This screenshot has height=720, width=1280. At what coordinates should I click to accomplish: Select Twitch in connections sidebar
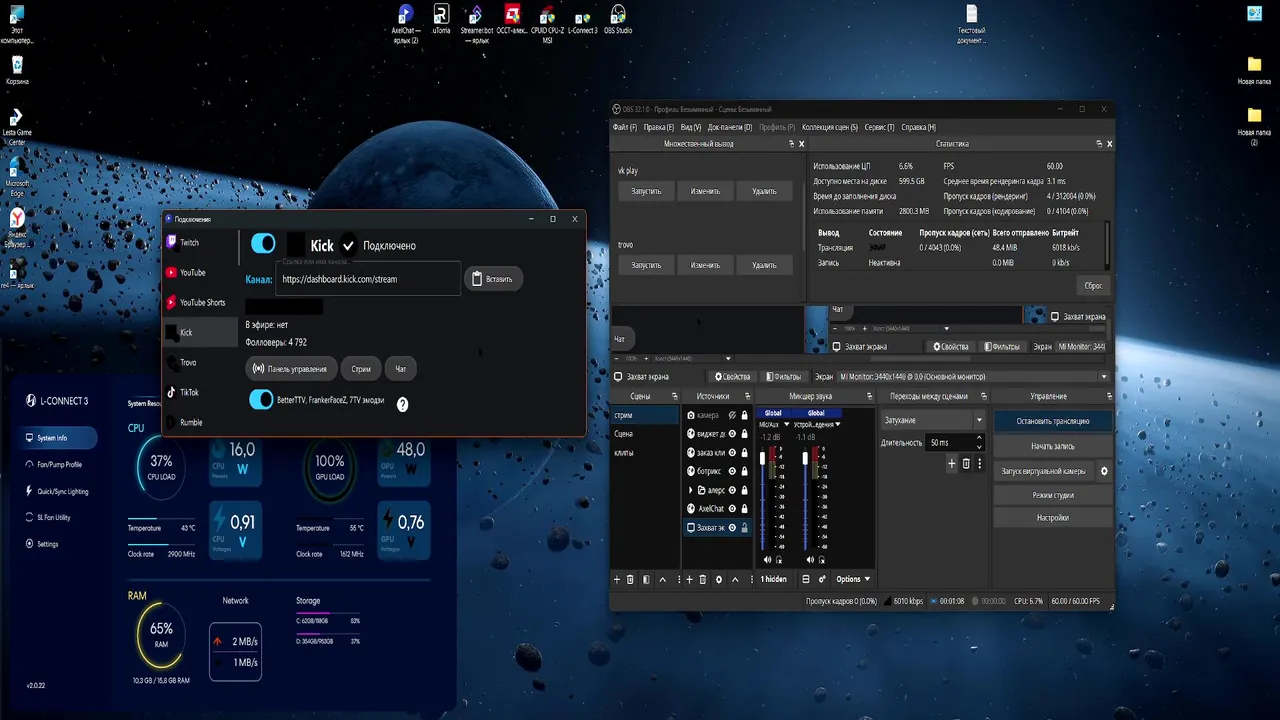pos(199,242)
